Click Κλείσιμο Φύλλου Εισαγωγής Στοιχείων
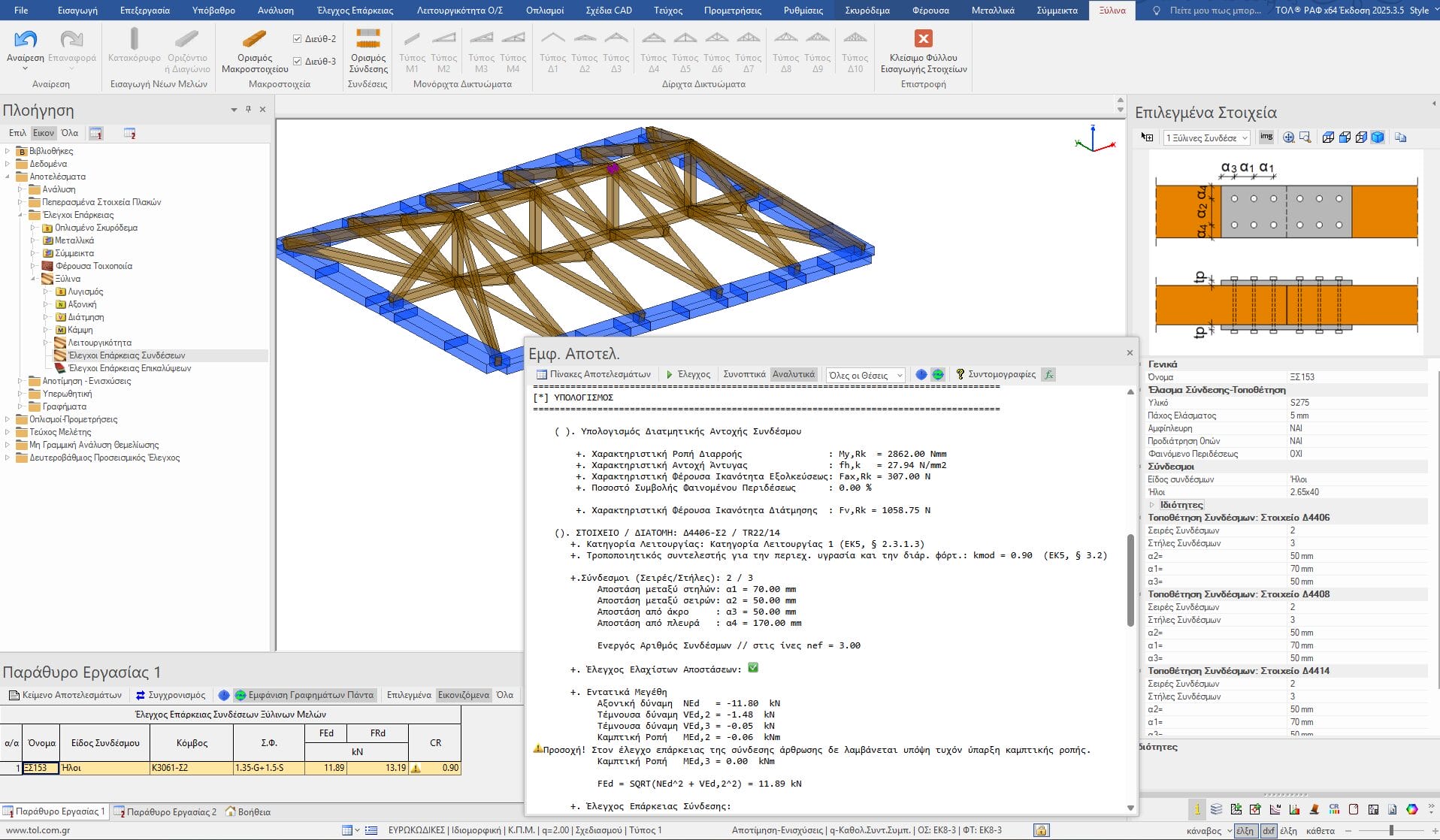This screenshot has height=840, width=1440. 923,39
